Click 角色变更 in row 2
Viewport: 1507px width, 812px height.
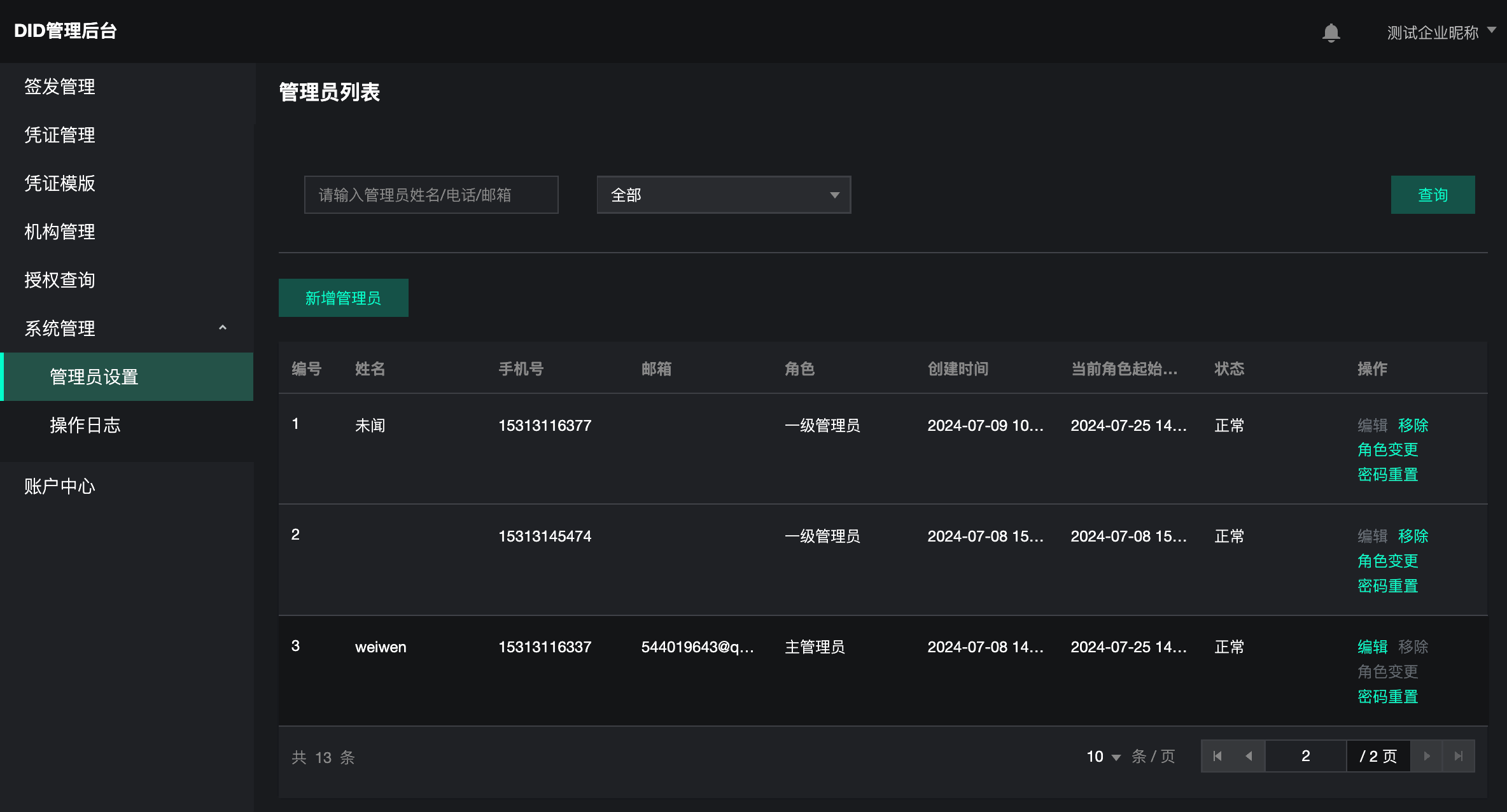click(x=1387, y=561)
